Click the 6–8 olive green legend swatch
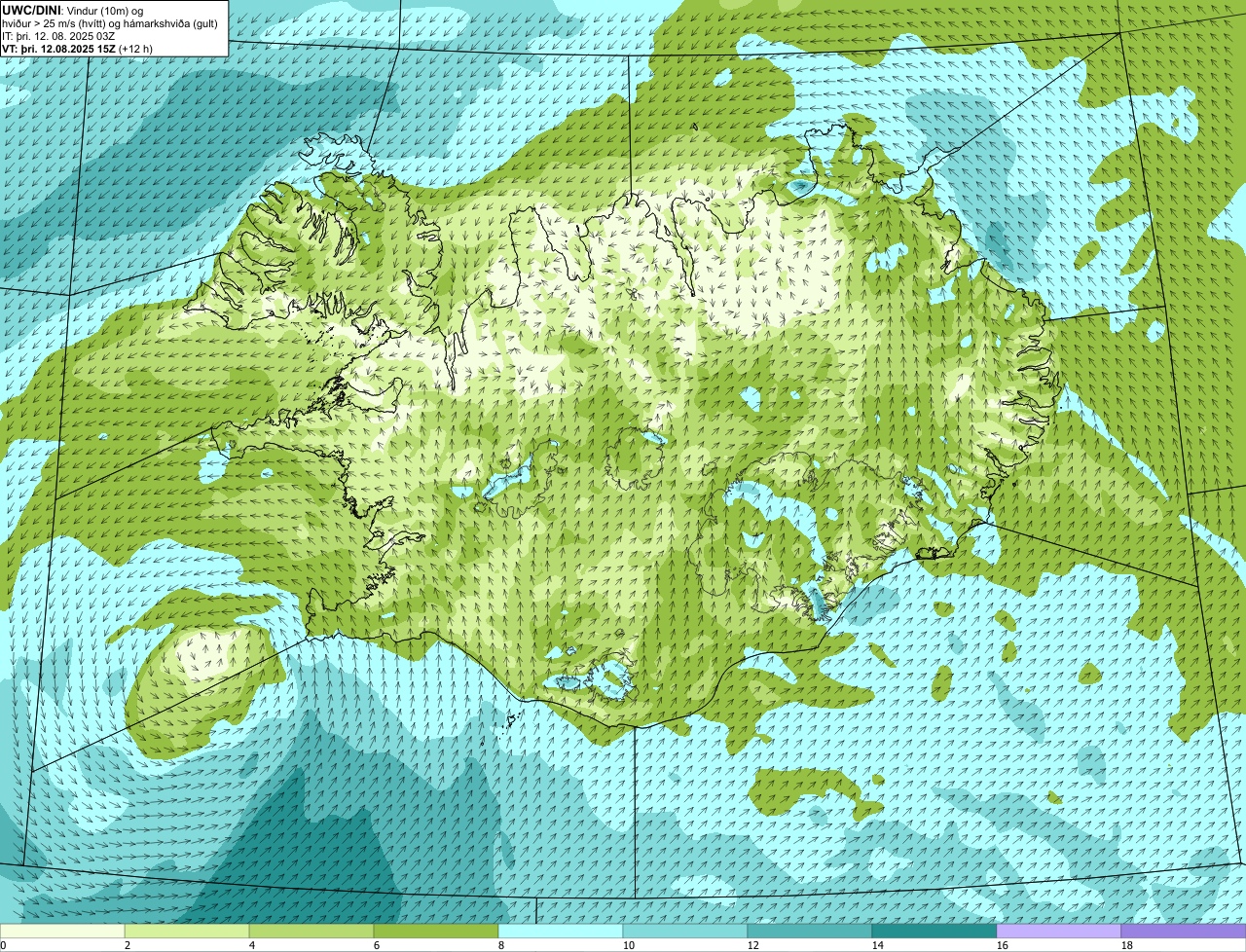The height and width of the screenshot is (952, 1246). click(436, 932)
